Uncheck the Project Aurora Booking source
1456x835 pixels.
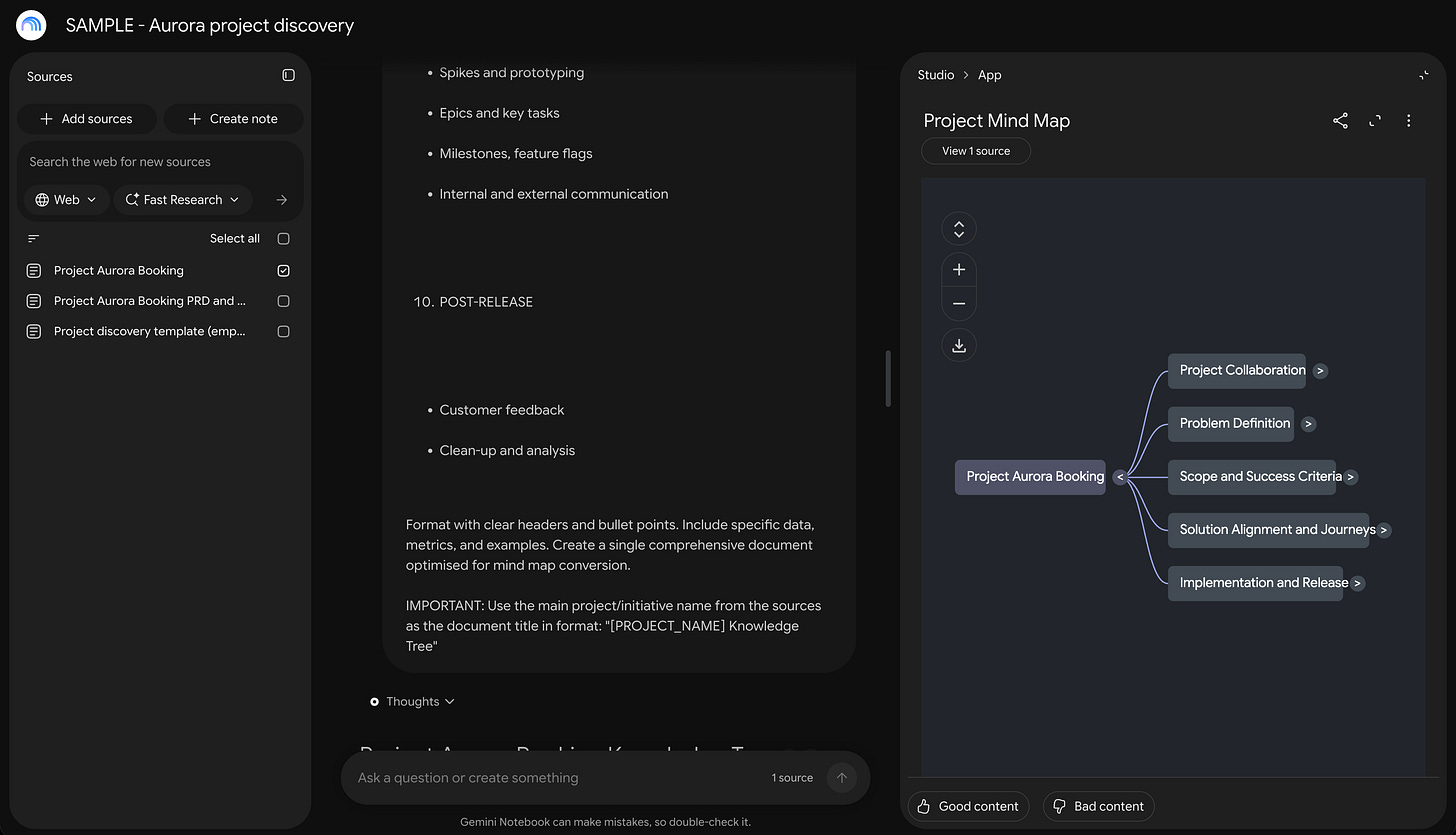point(284,271)
